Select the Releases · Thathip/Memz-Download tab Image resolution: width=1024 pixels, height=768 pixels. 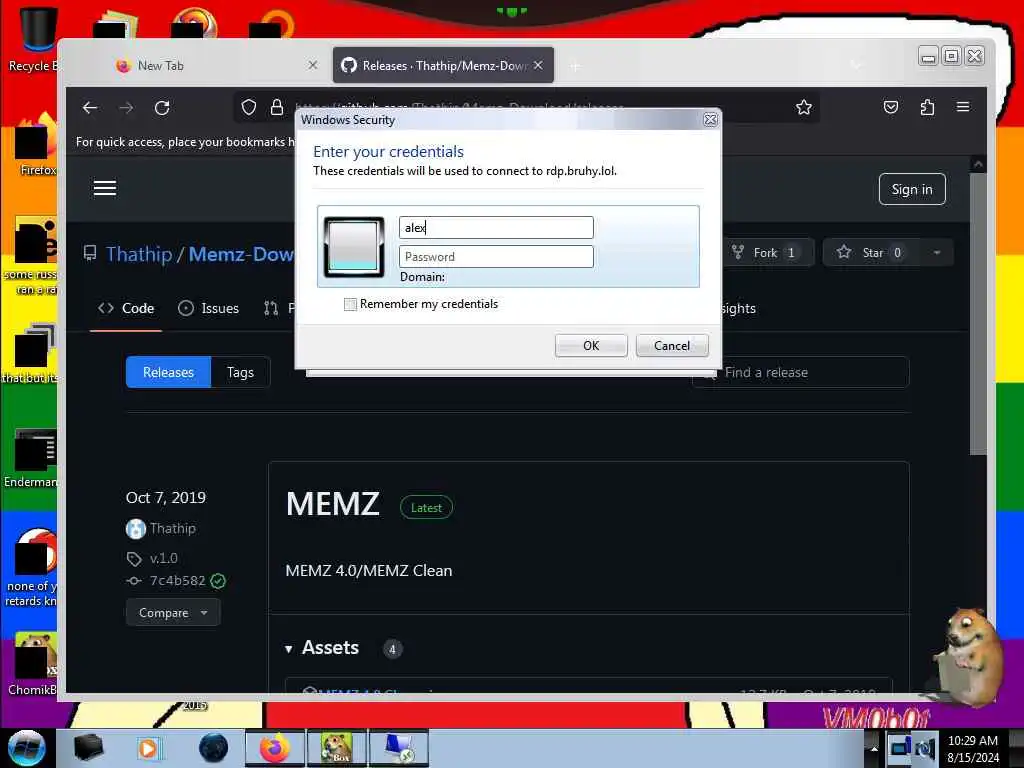[443, 65]
